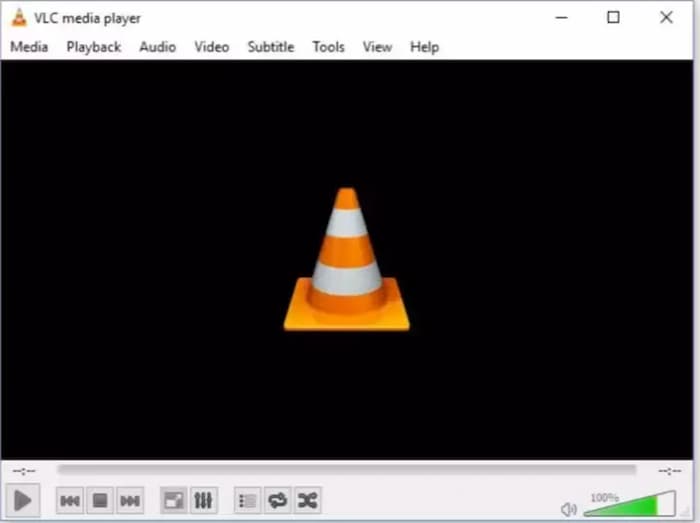Mute audio via speaker icon
700x523 pixels.
[569, 509]
